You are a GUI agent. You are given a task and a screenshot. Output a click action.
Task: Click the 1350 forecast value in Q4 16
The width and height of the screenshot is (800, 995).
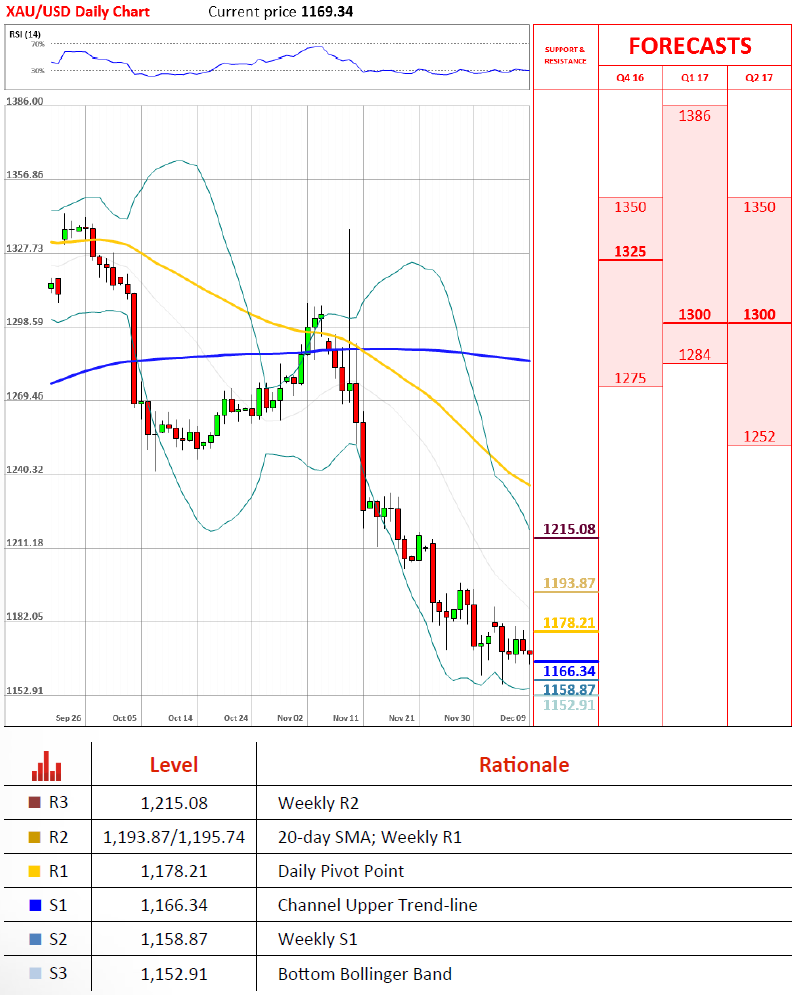630,207
